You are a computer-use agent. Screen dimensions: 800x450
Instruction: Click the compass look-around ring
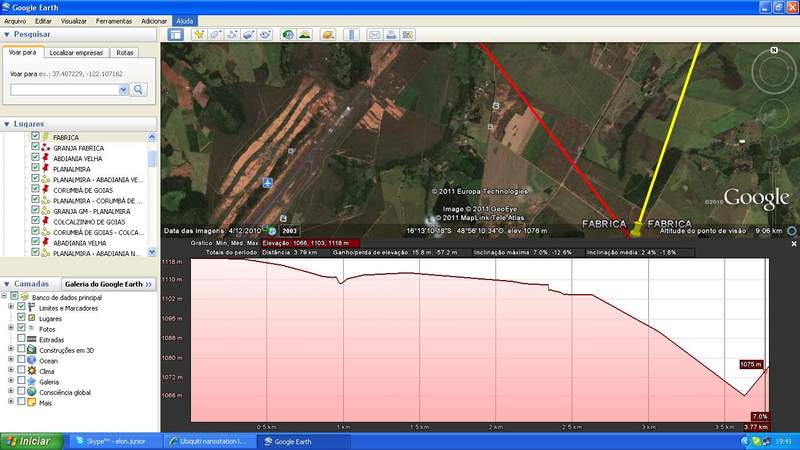click(774, 71)
